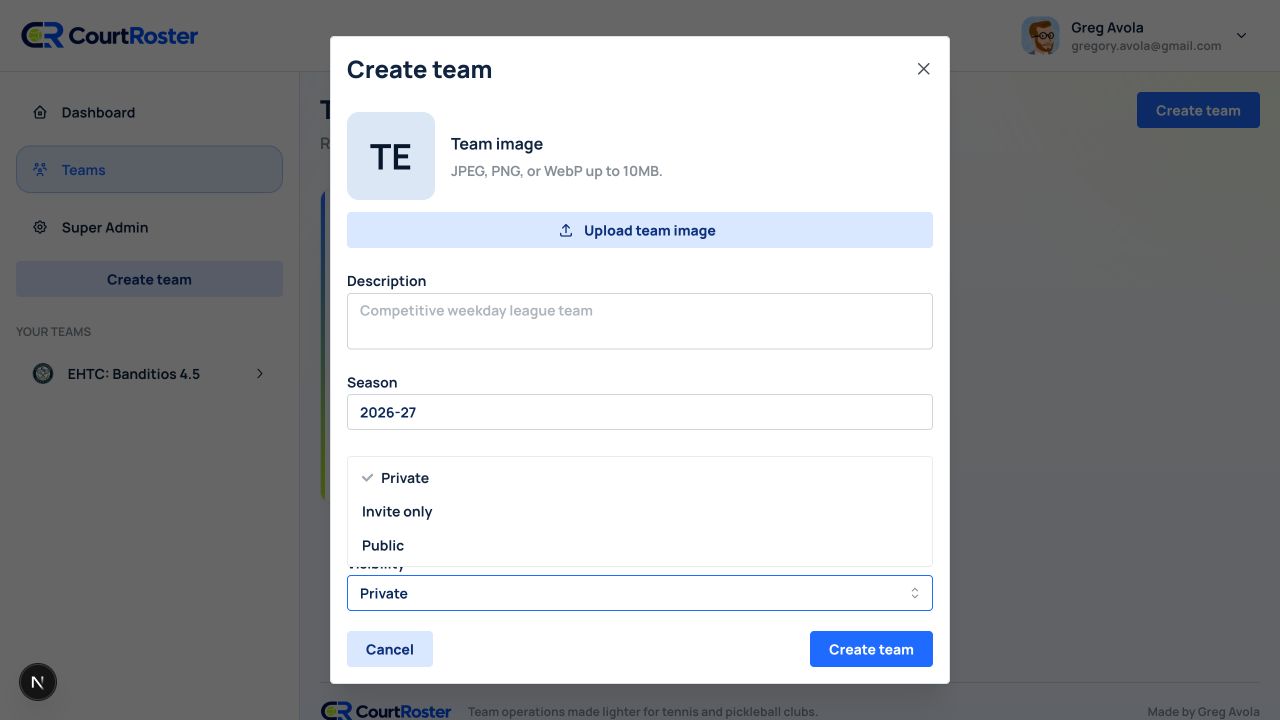This screenshot has width=1280, height=720.
Task: Click the footer CourtRoster logo
Action: click(386, 711)
